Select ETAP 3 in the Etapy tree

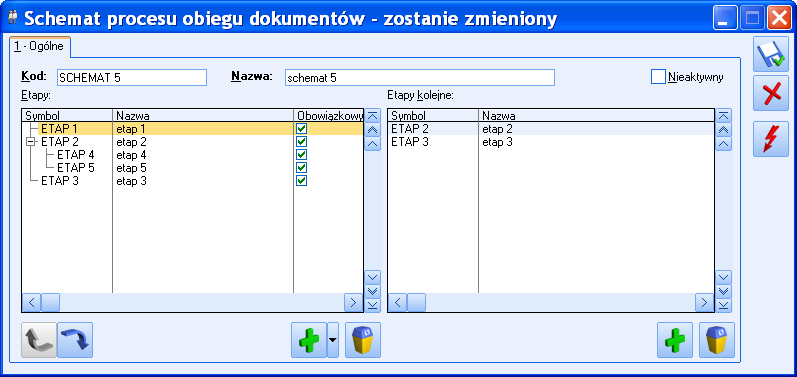[x=59, y=181]
